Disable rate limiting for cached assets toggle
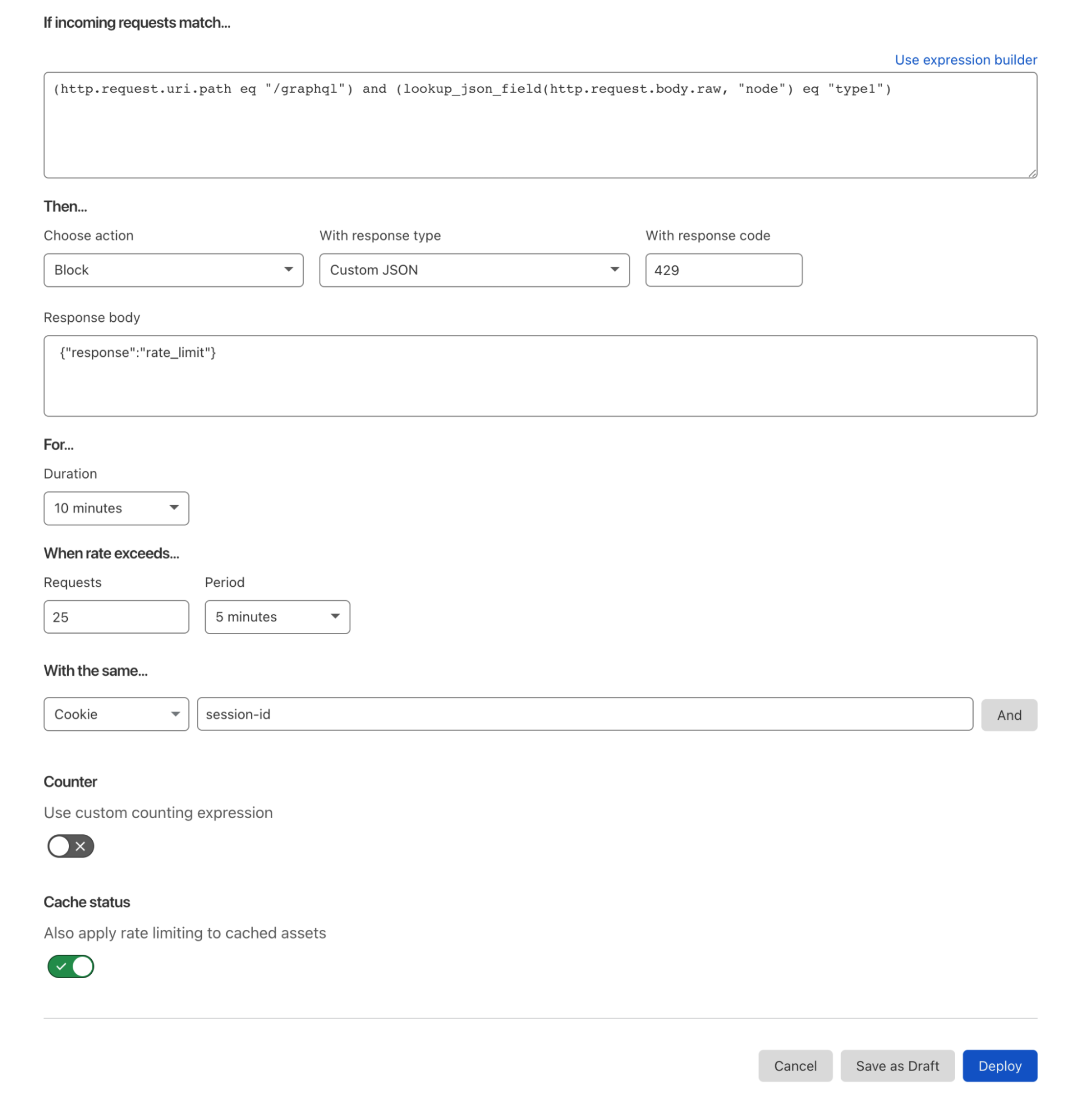The width and height of the screenshot is (1092, 1111). click(71, 966)
